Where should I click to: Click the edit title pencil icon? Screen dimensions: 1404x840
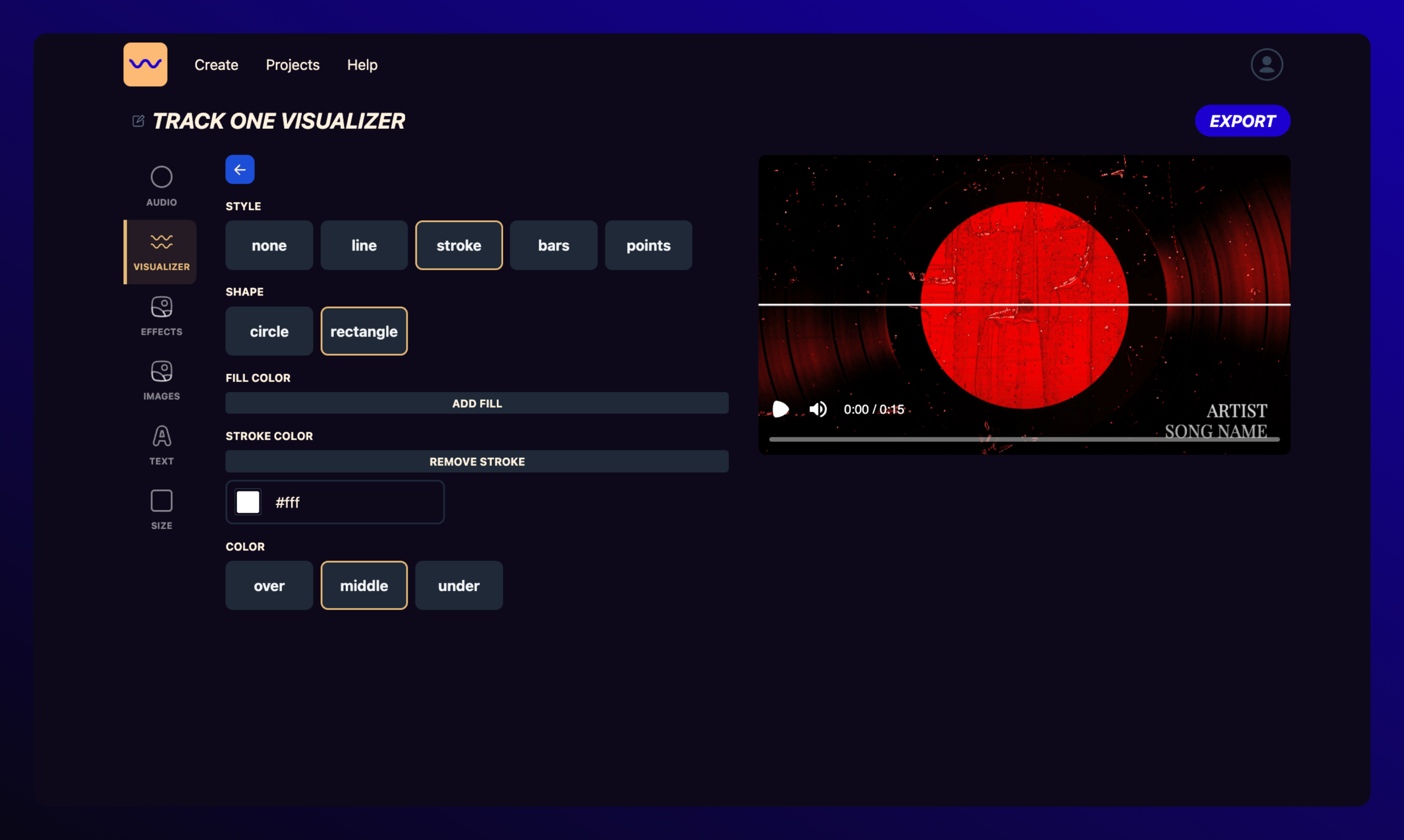click(138, 121)
